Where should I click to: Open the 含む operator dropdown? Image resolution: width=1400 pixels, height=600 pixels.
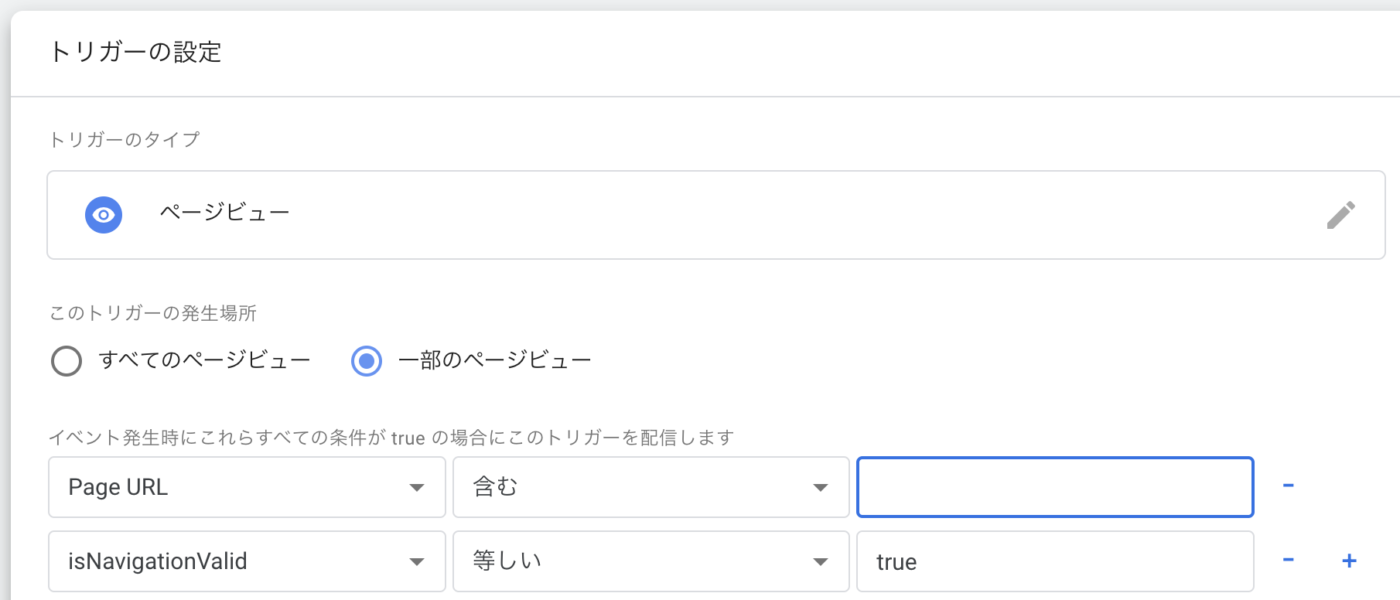coord(650,486)
